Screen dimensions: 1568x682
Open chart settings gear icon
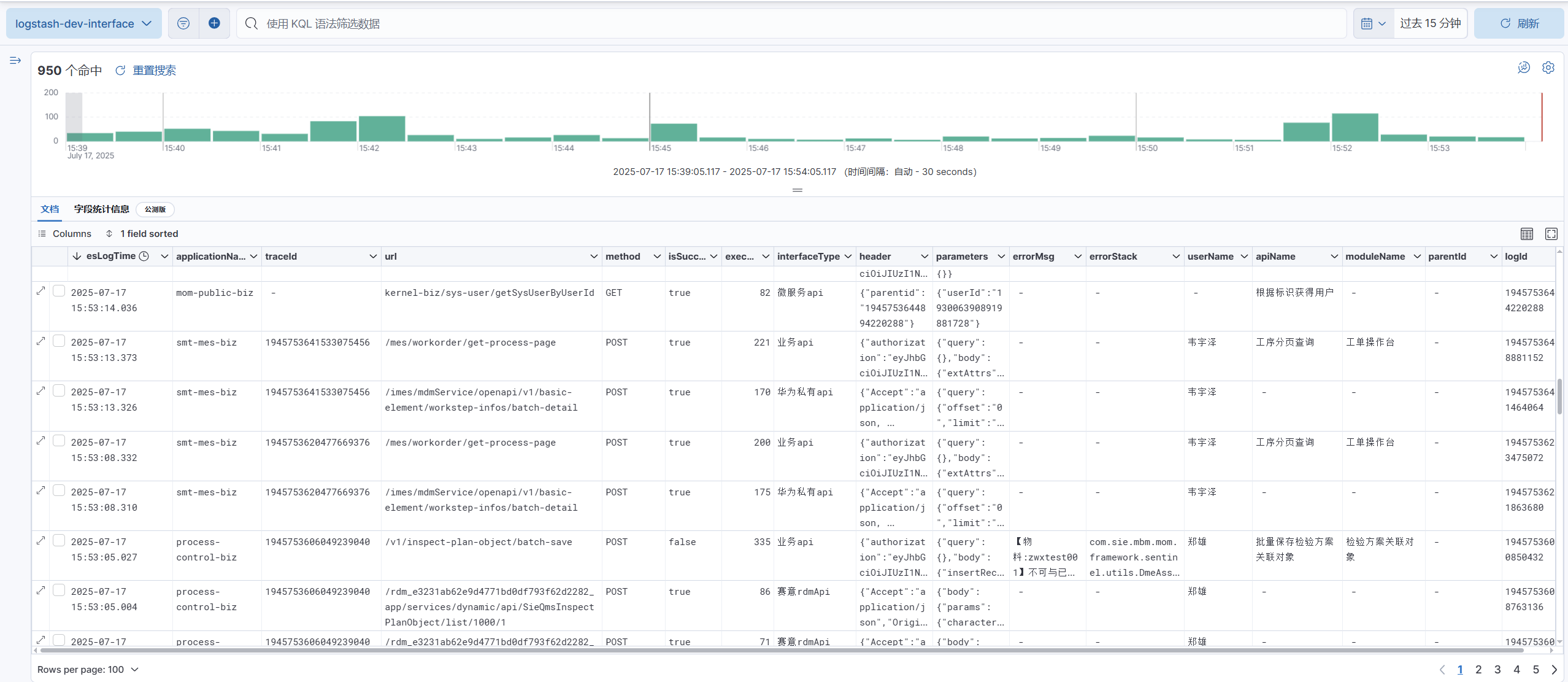click(1548, 68)
